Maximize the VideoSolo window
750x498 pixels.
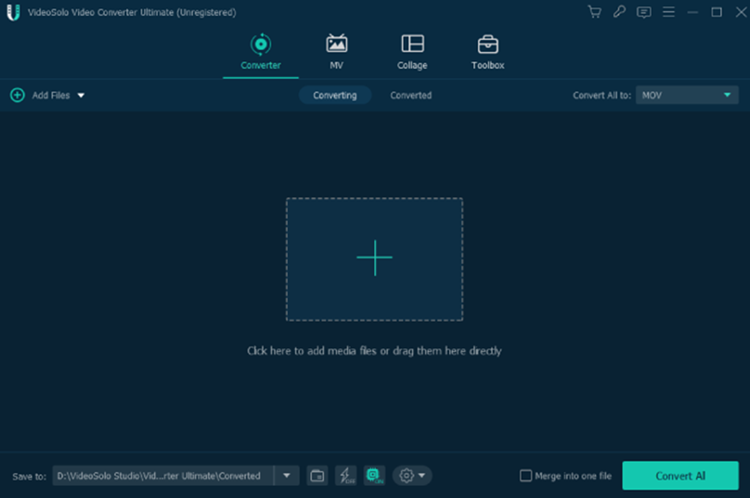tap(717, 12)
